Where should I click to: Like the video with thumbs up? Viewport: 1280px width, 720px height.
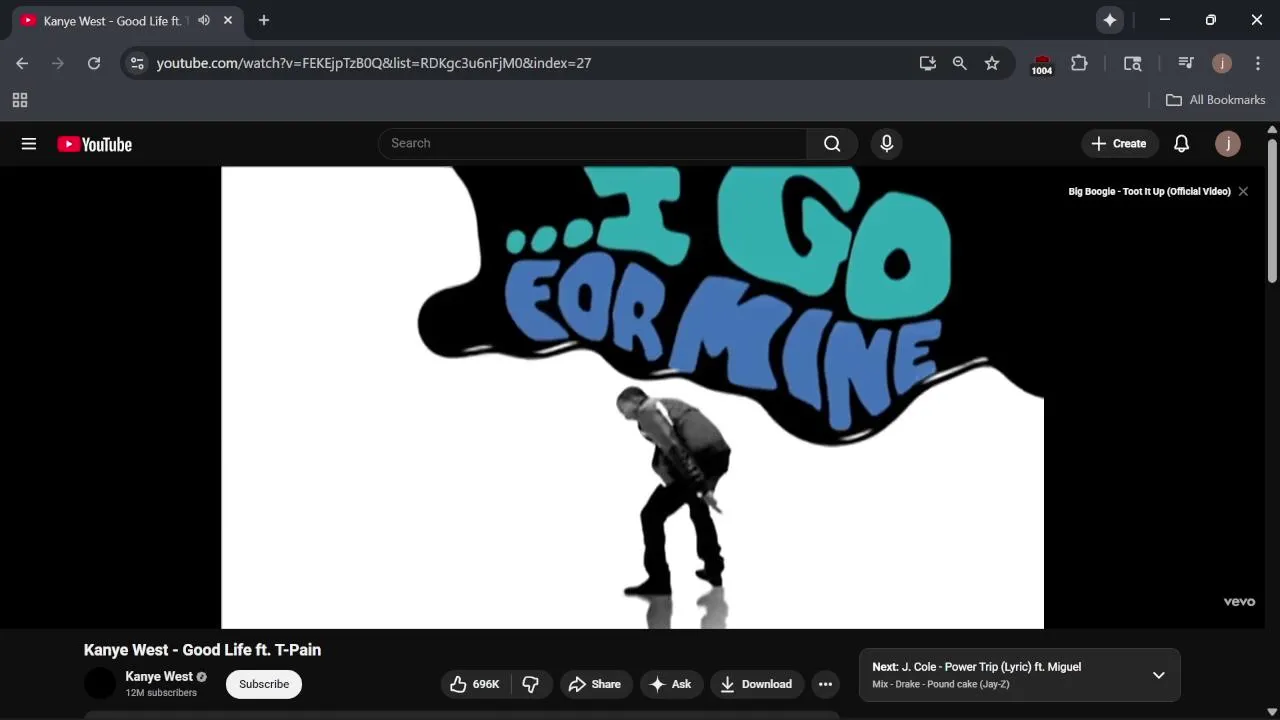point(475,684)
